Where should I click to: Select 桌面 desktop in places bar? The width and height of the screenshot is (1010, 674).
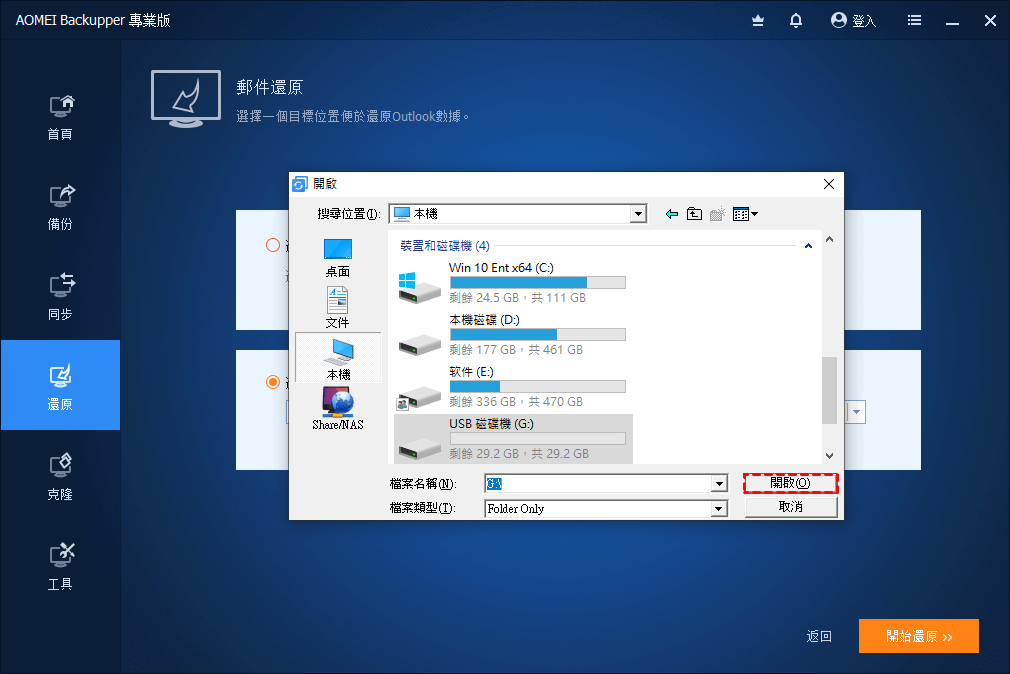click(x=338, y=258)
